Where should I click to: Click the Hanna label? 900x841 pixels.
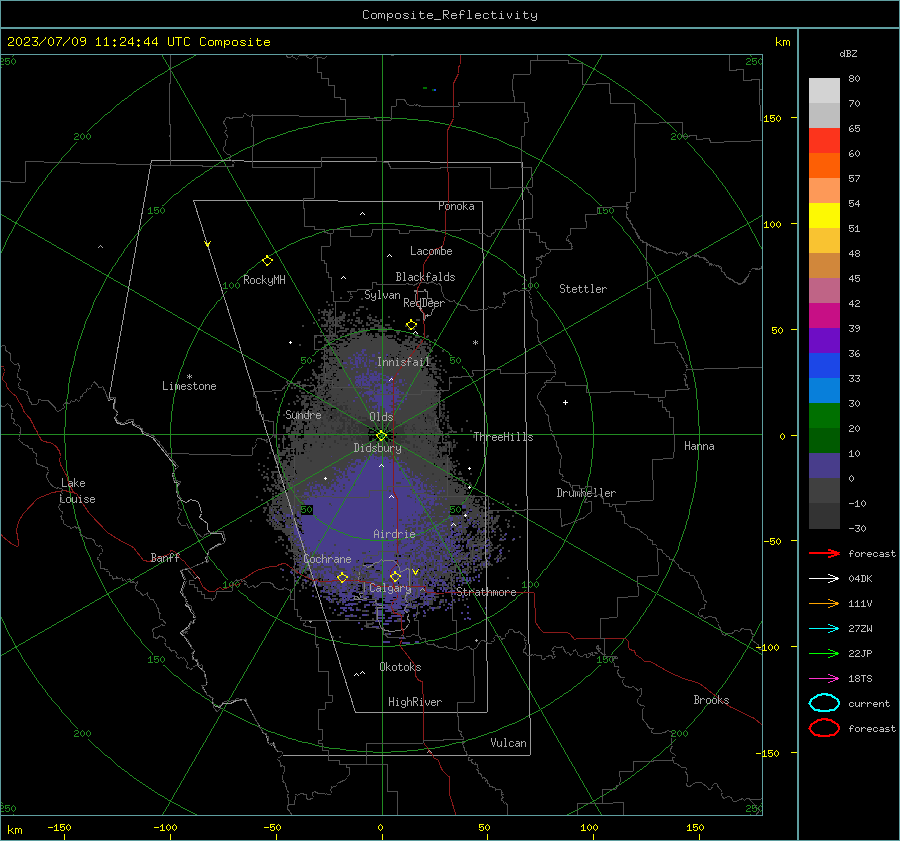coord(699,446)
